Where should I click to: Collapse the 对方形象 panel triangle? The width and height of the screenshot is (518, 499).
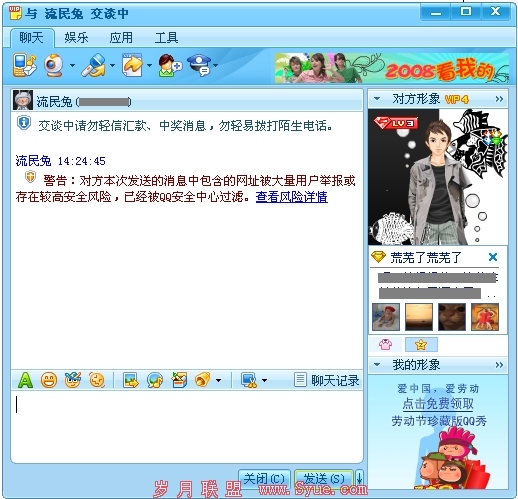[x=377, y=99]
